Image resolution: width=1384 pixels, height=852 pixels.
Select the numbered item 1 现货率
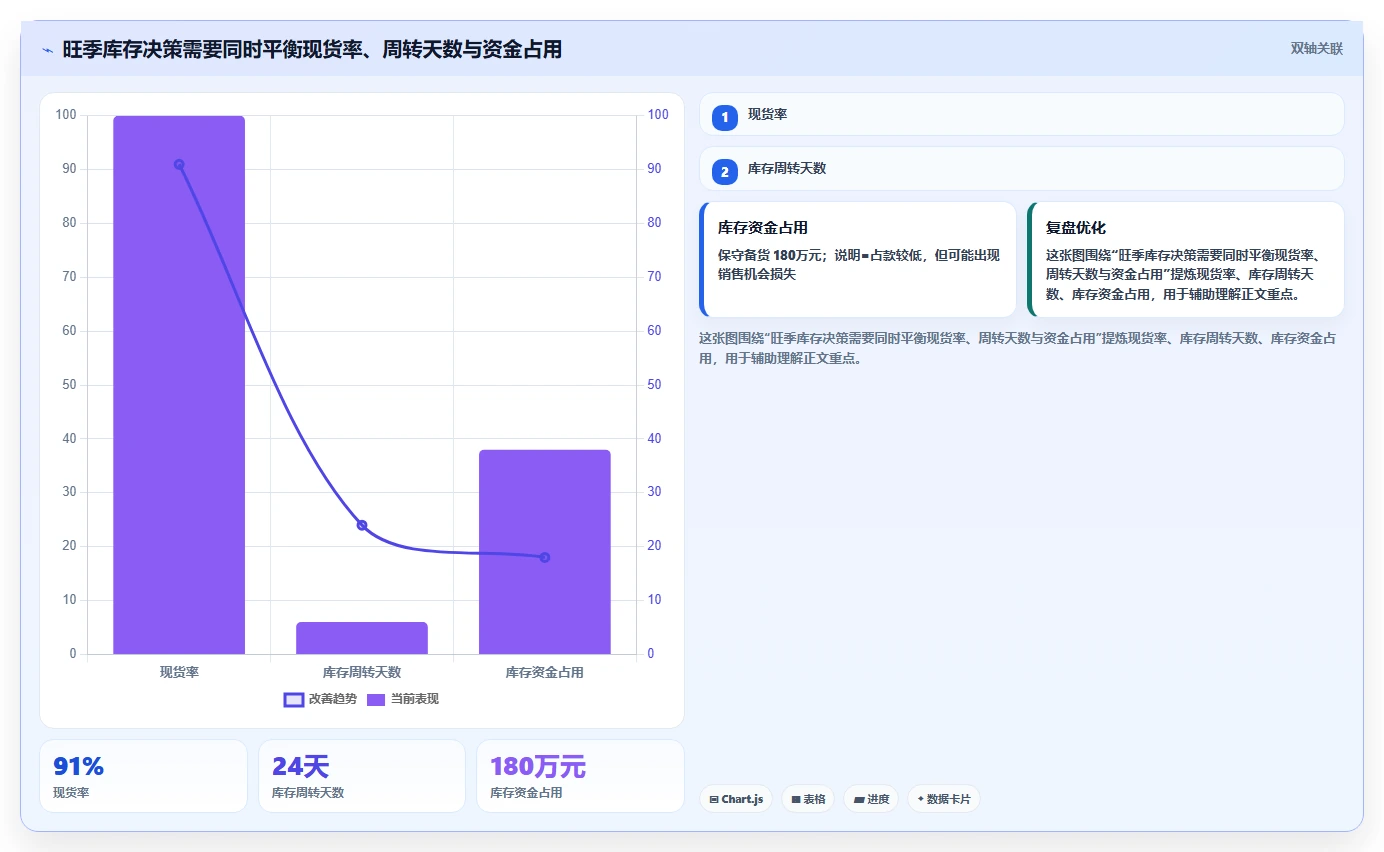(1021, 114)
